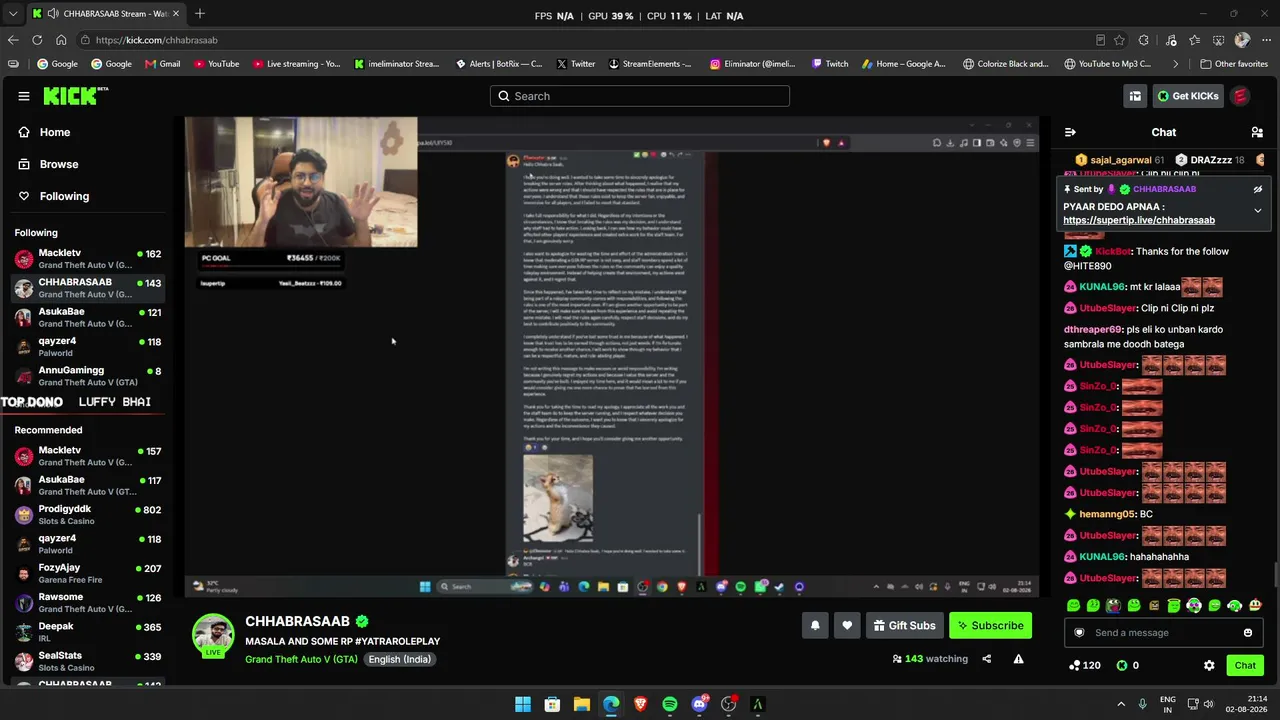Click the Gift Subs button
The width and height of the screenshot is (1280, 720).
coord(904,626)
